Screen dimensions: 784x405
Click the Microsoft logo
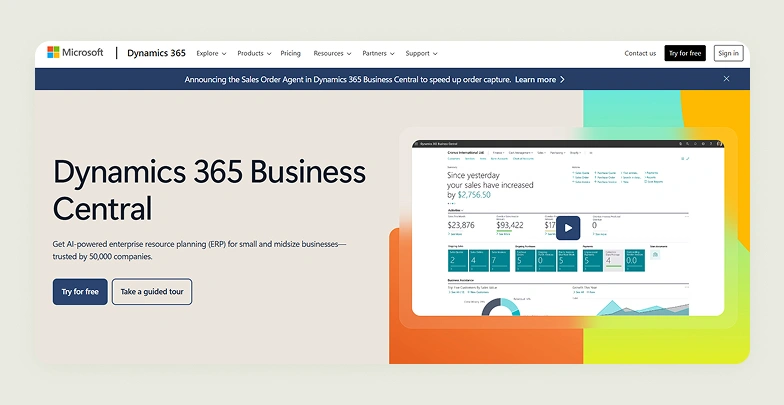75,52
